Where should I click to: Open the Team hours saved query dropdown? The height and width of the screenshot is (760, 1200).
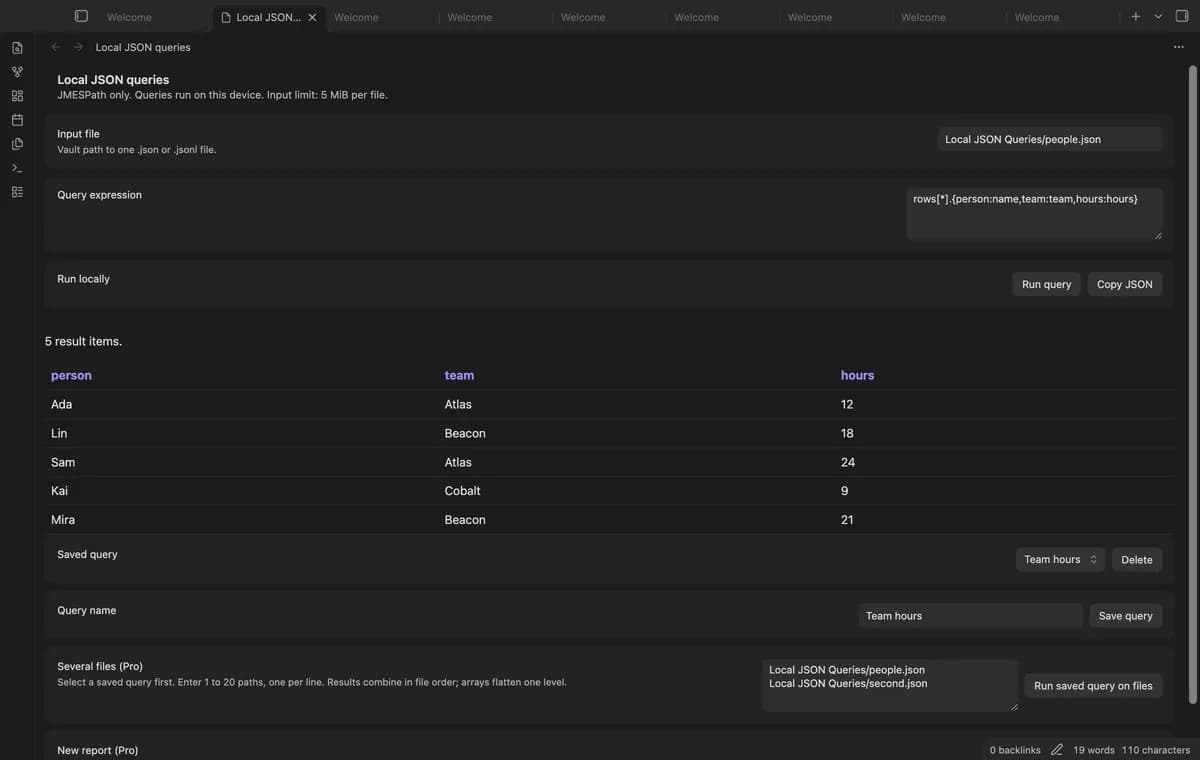(x=1060, y=559)
